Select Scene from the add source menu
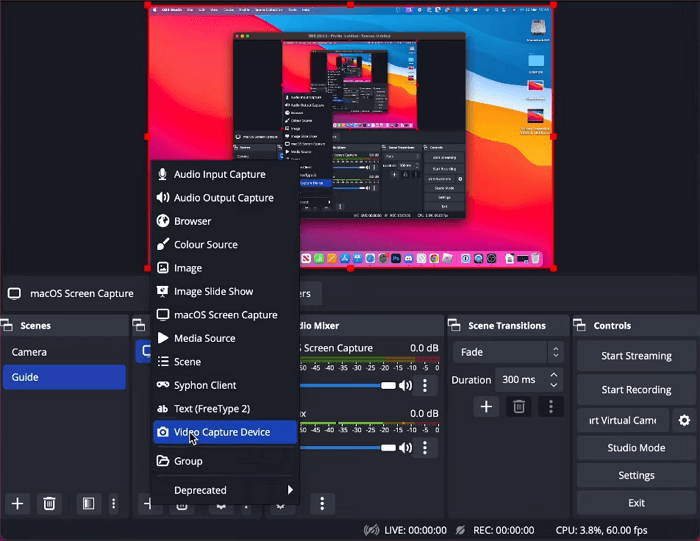Viewport: 700px width, 541px height. (225, 362)
